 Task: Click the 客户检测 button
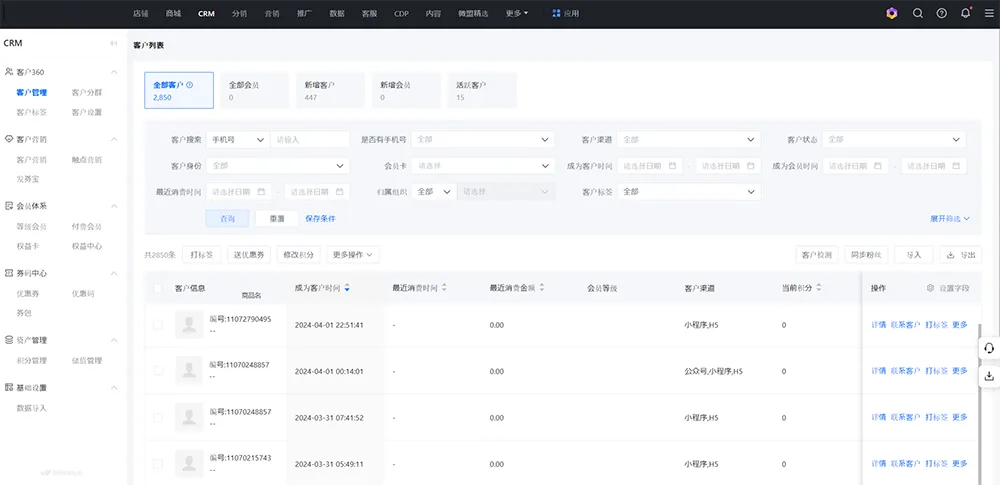point(817,255)
